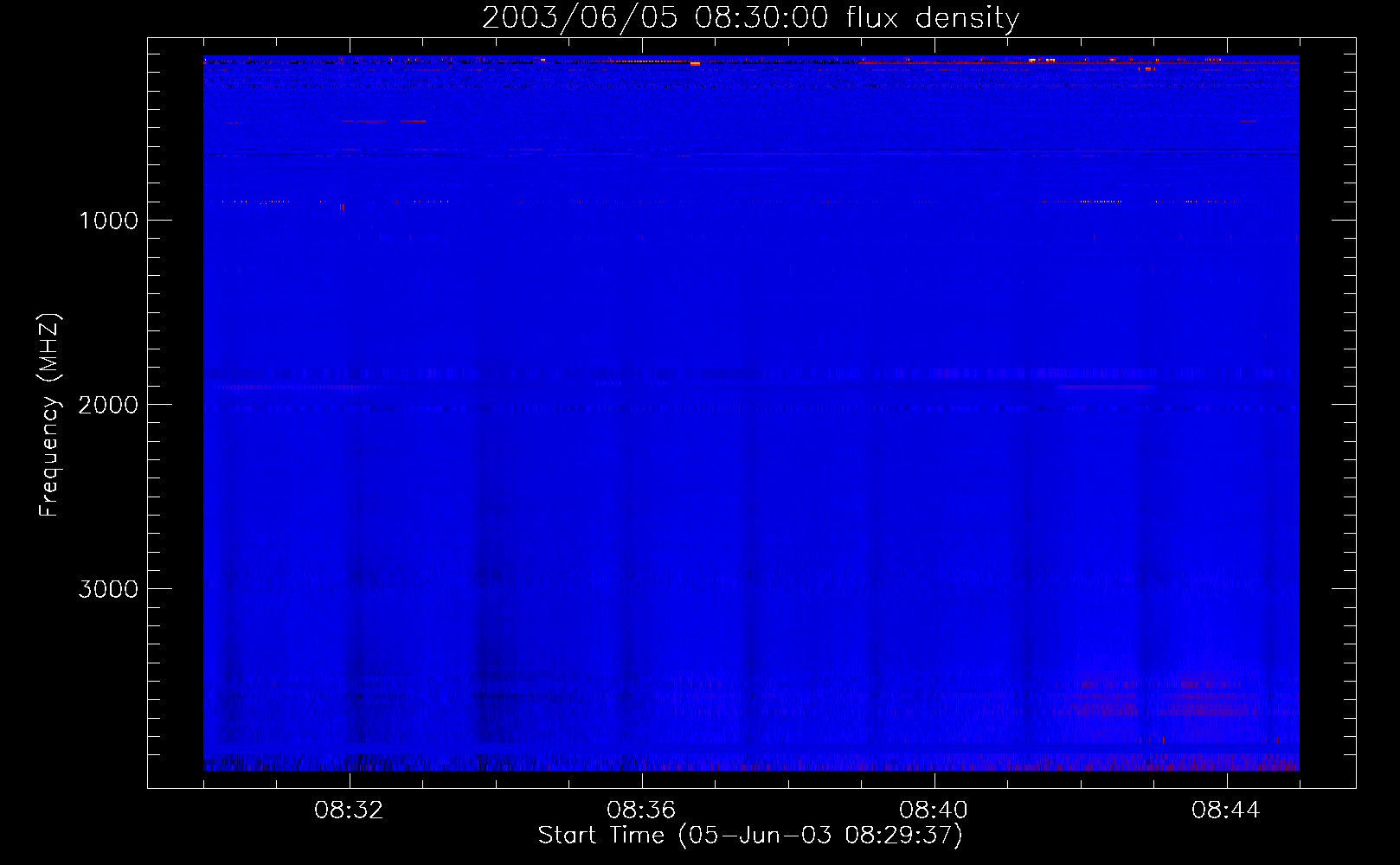Click the 3000 frequency tick label
1400x865 pixels.
(x=108, y=589)
